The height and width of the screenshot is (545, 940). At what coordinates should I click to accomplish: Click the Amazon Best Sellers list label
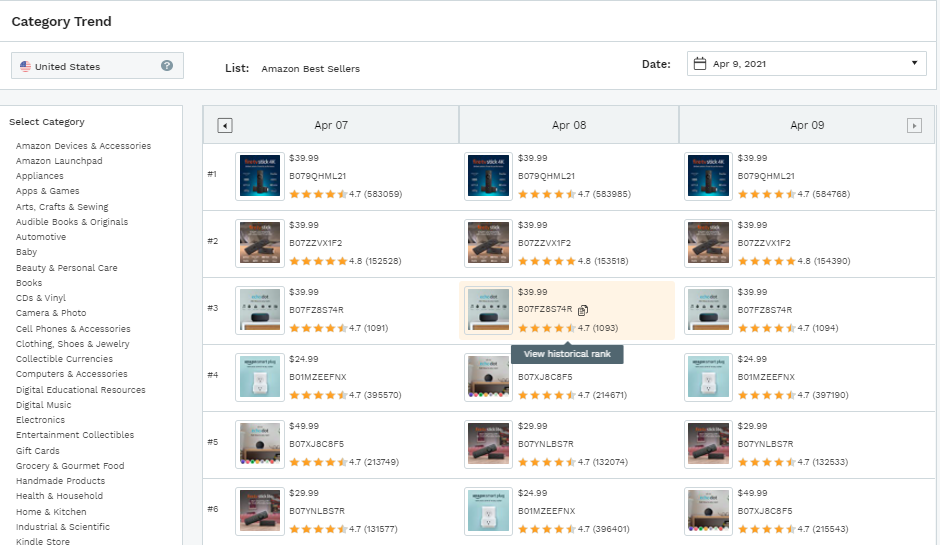tap(311, 69)
